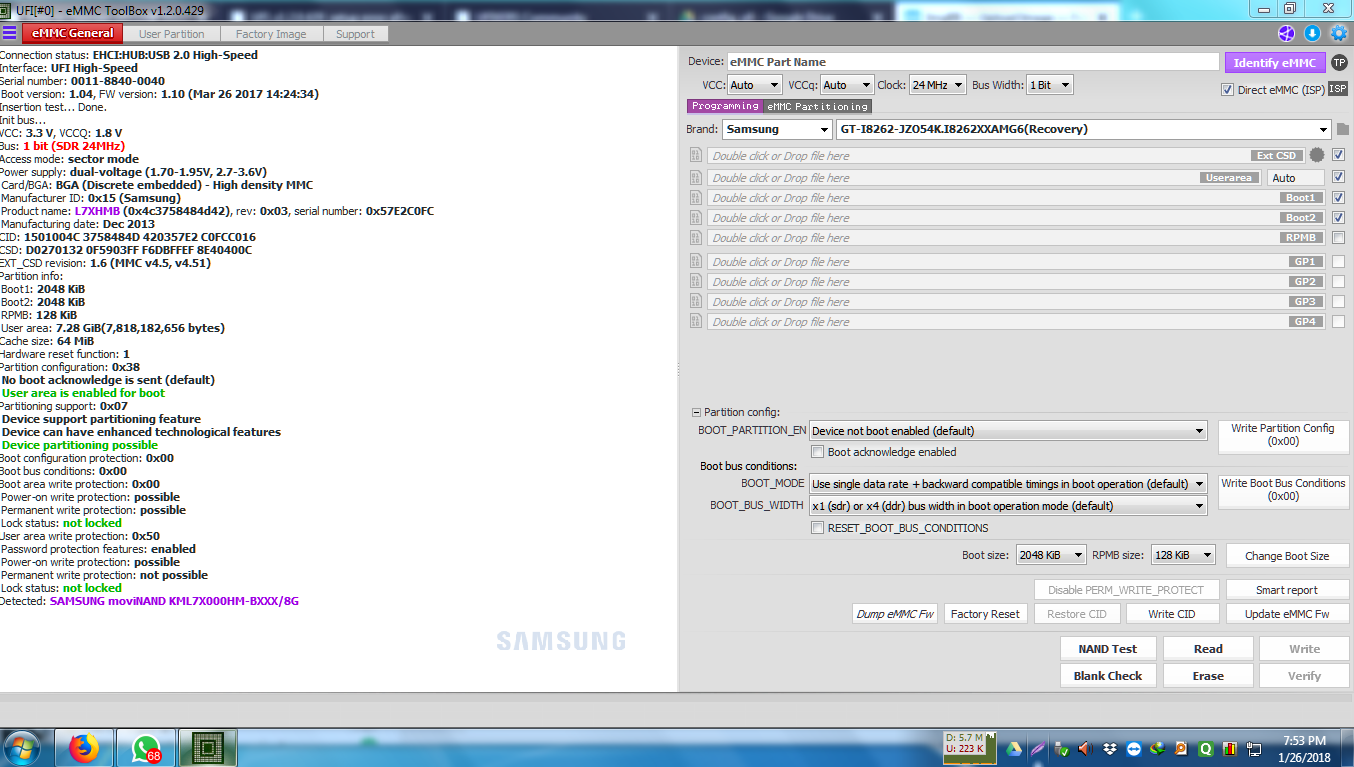Select the Programming tab
This screenshot has width=1354, height=767.
tap(725, 106)
